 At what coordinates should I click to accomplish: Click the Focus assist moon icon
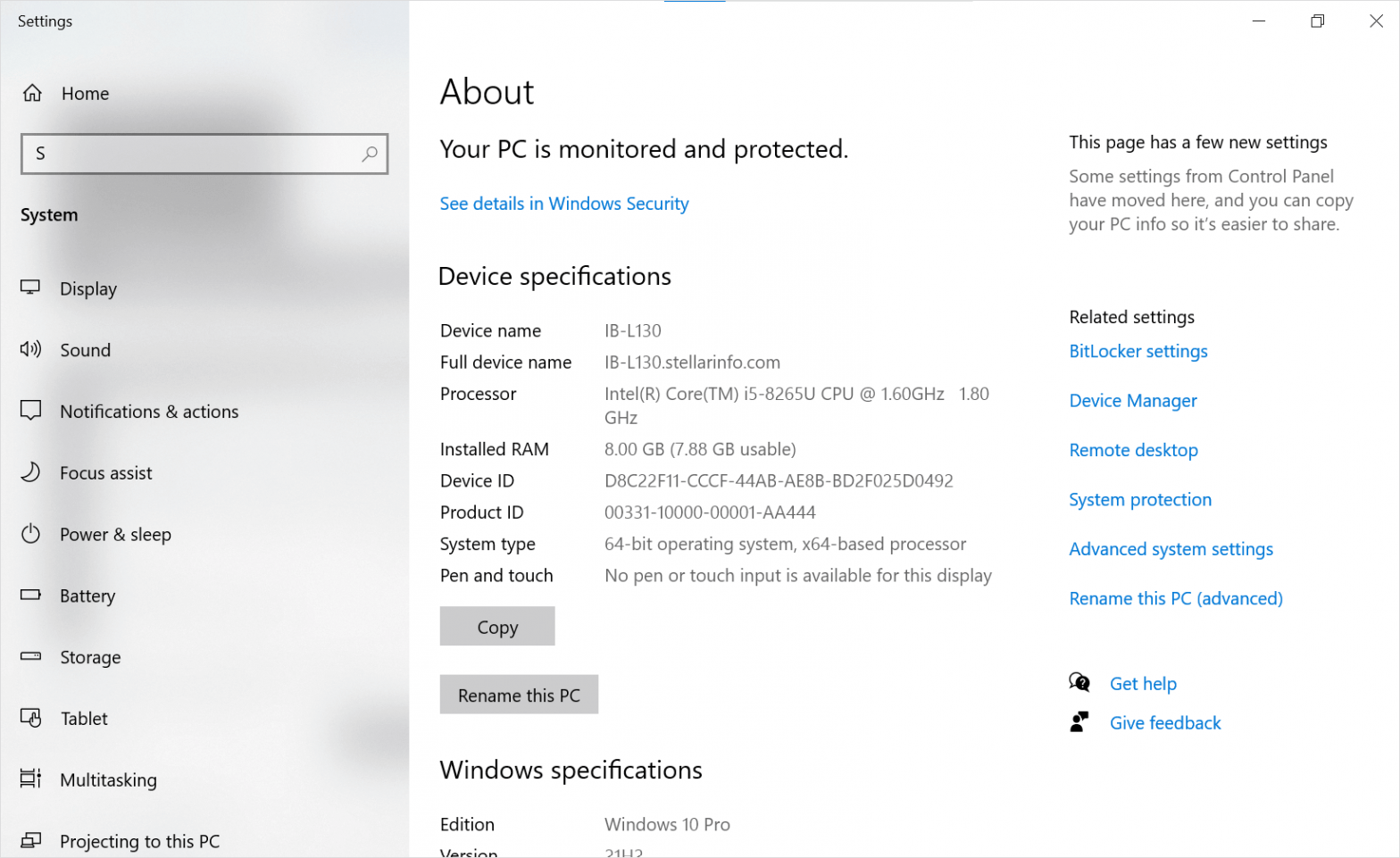pyautogui.click(x=30, y=472)
